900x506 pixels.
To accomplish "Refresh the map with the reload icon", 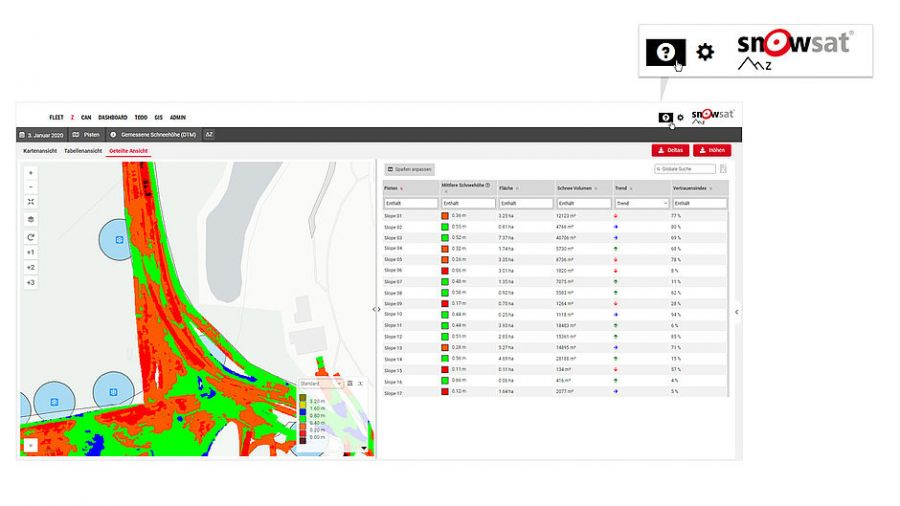I will pyautogui.click(x=30, y=237).
